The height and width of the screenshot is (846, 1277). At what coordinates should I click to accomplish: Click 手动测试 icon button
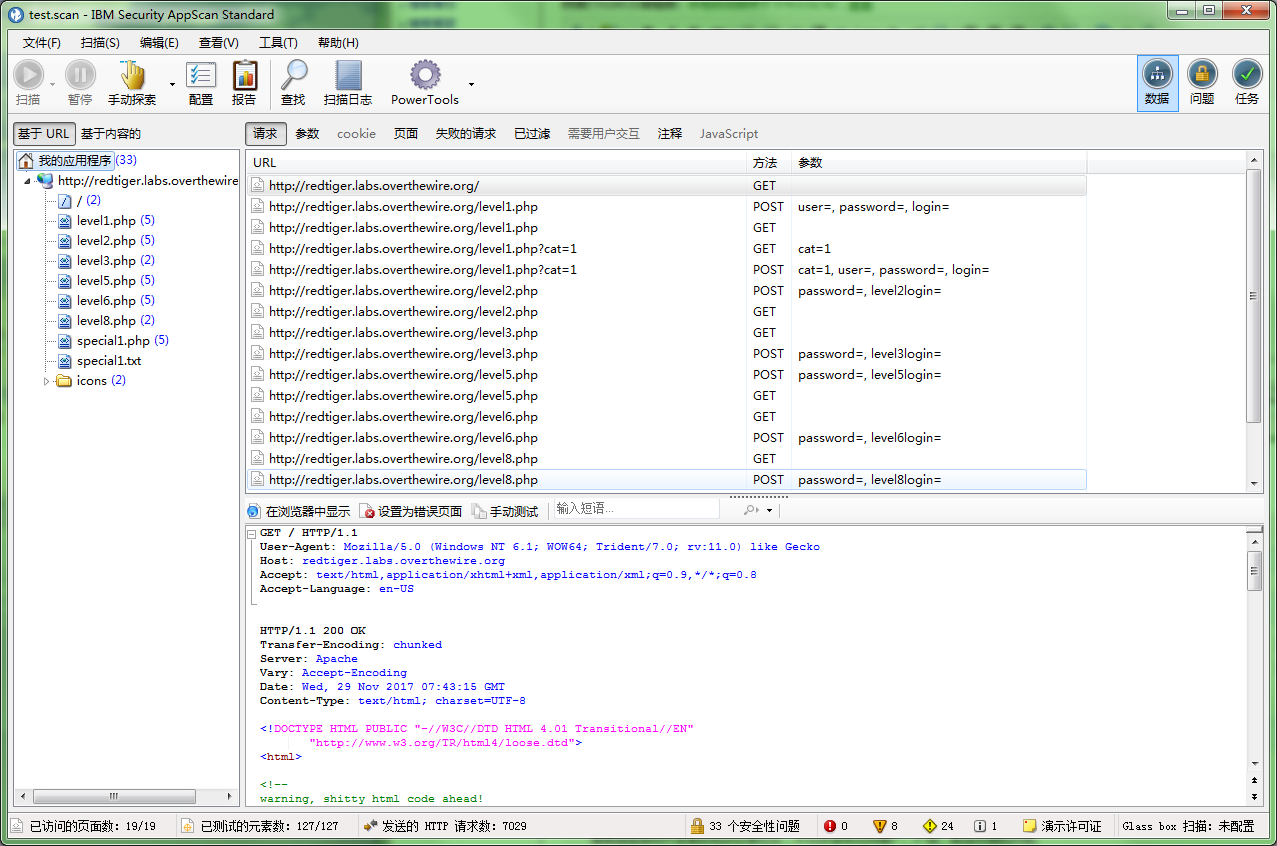point(479,511)
